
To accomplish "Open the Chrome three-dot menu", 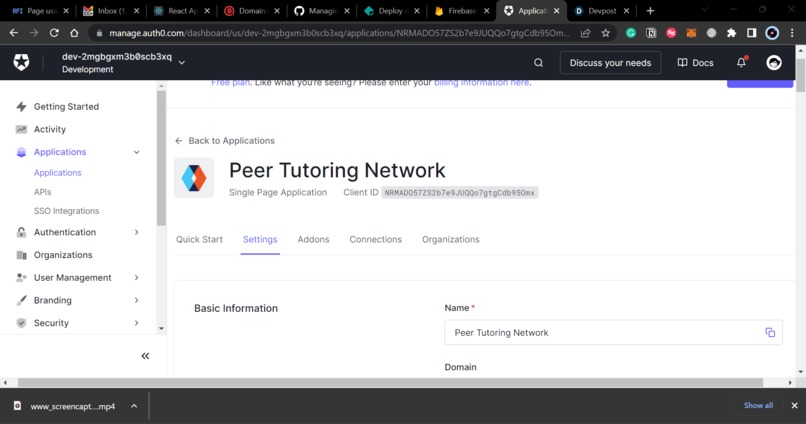I will point(792,33).
